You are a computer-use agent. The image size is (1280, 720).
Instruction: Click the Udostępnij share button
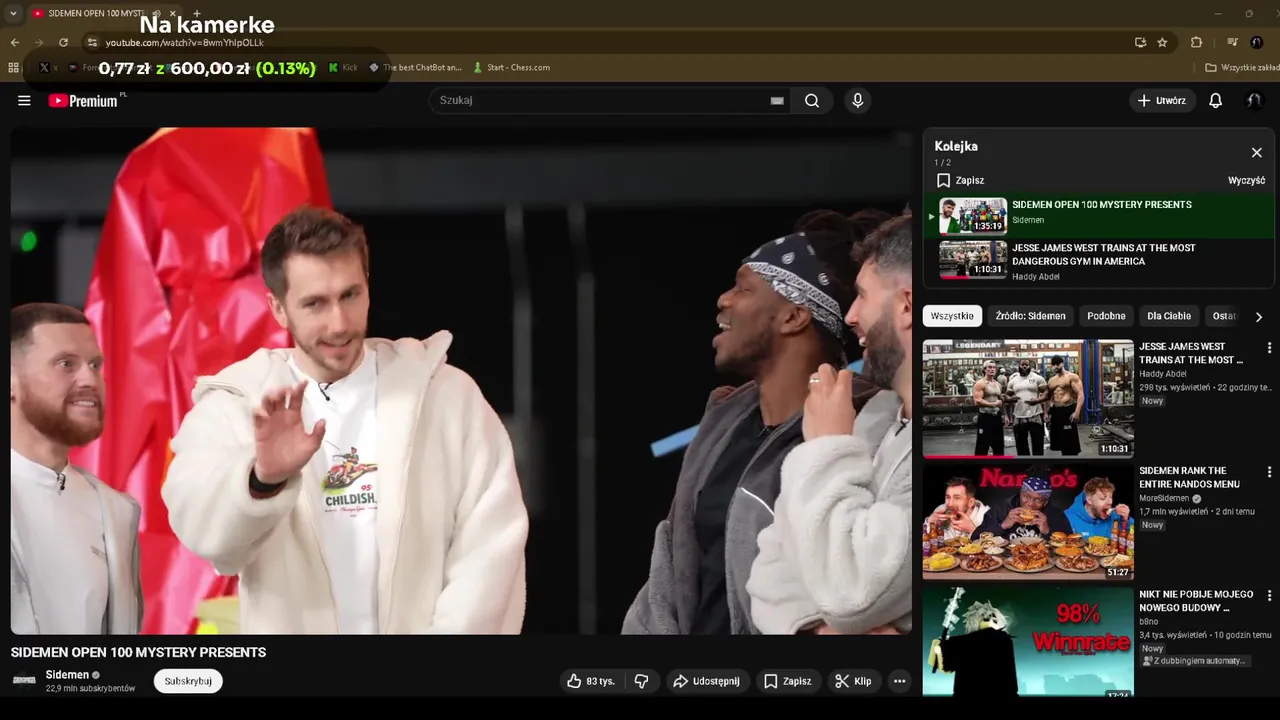coord(706,681)
